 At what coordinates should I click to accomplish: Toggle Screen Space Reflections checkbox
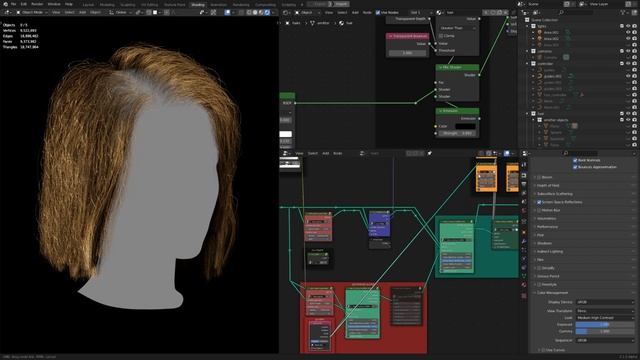tap(539, 202)
